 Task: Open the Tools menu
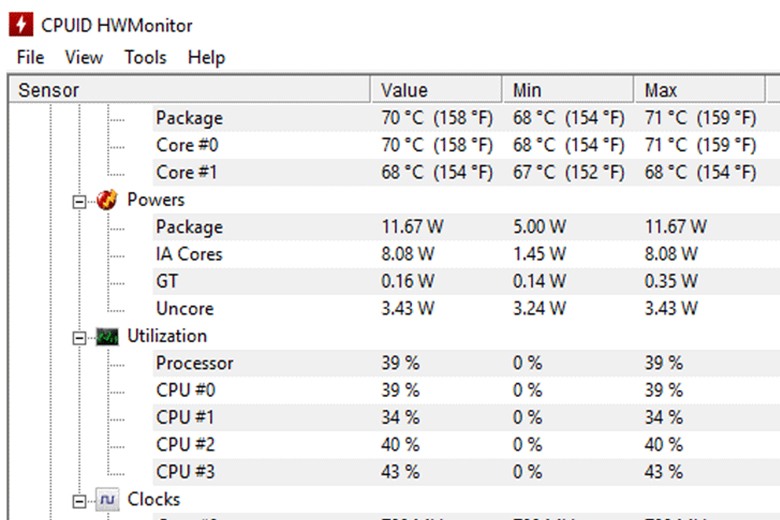click(145, 57)
